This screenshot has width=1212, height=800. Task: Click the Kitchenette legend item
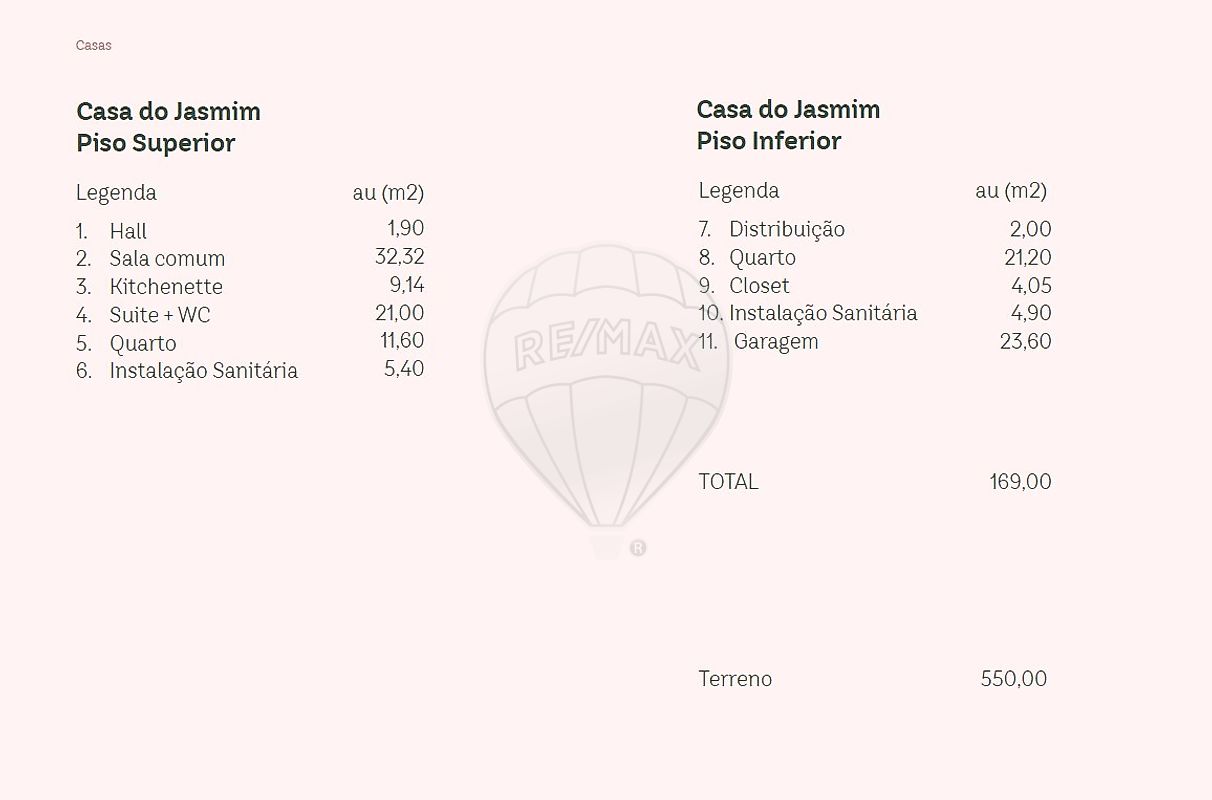click(x=166, y=287)
